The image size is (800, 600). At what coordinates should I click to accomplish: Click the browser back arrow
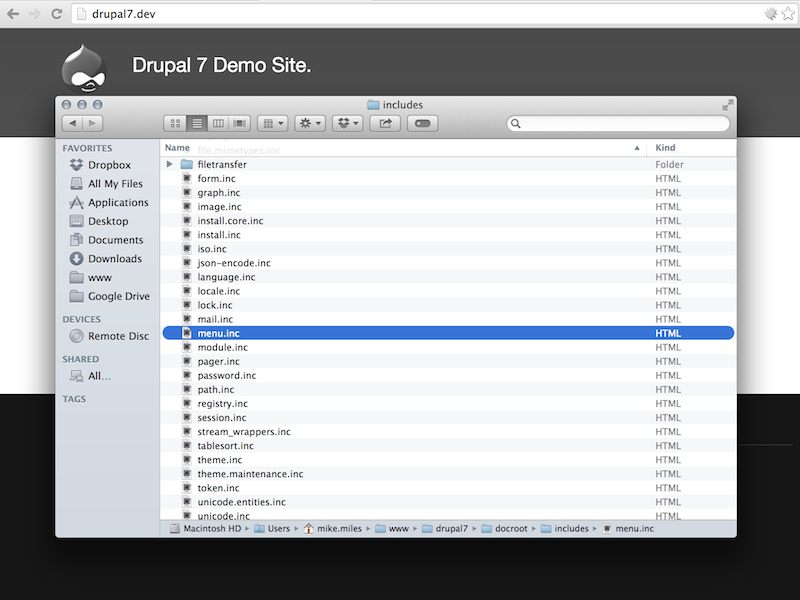13,14
